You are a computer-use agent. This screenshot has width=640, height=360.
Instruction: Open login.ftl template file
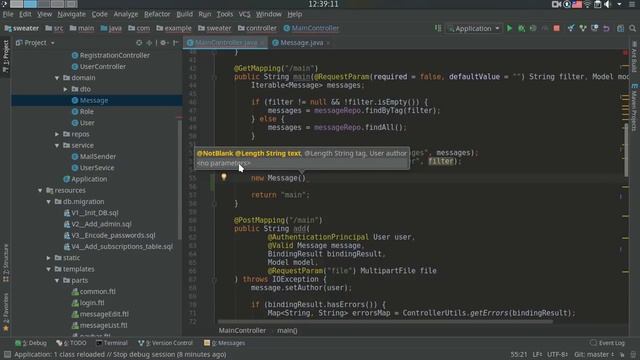[x=92, y=303]
